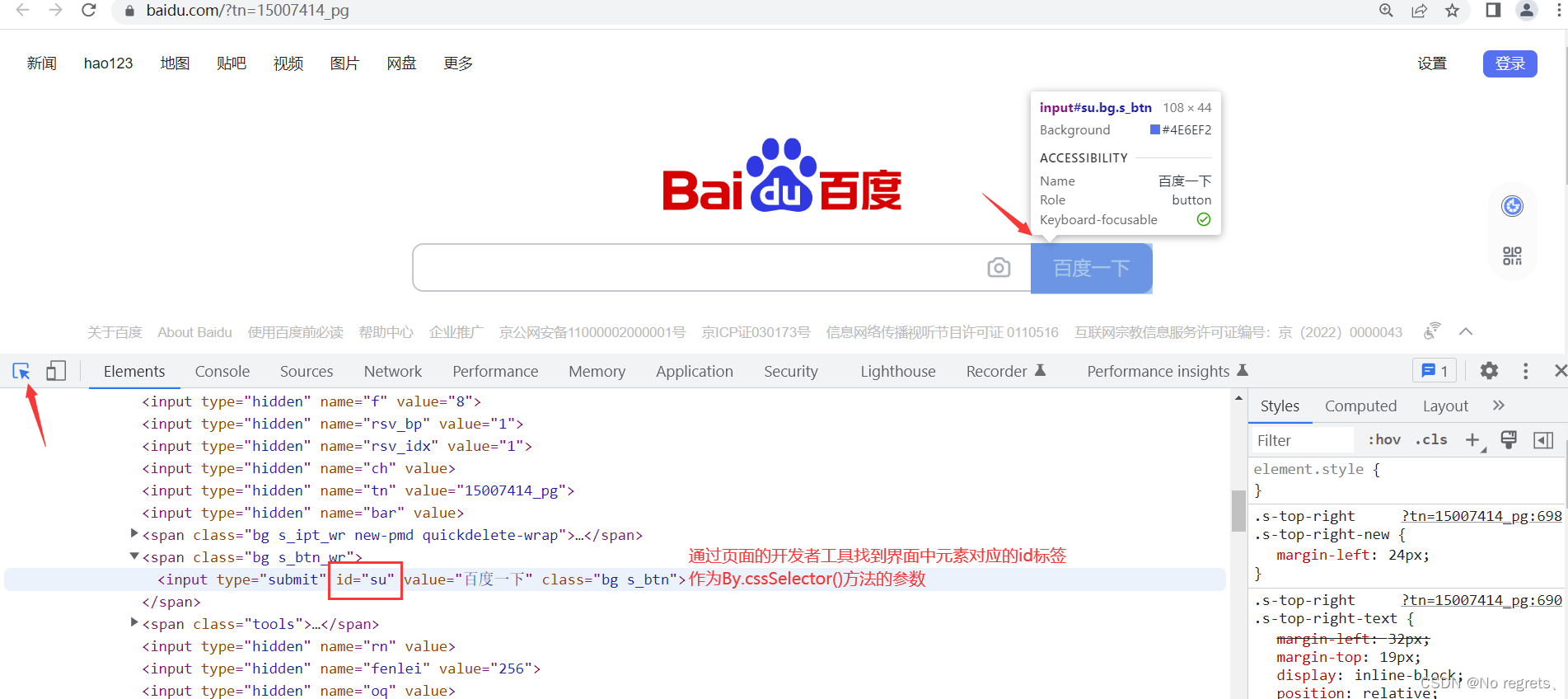Click the share page icon in address bar
Viewport: 1568px width, 699px height.
pos(1419,11)
